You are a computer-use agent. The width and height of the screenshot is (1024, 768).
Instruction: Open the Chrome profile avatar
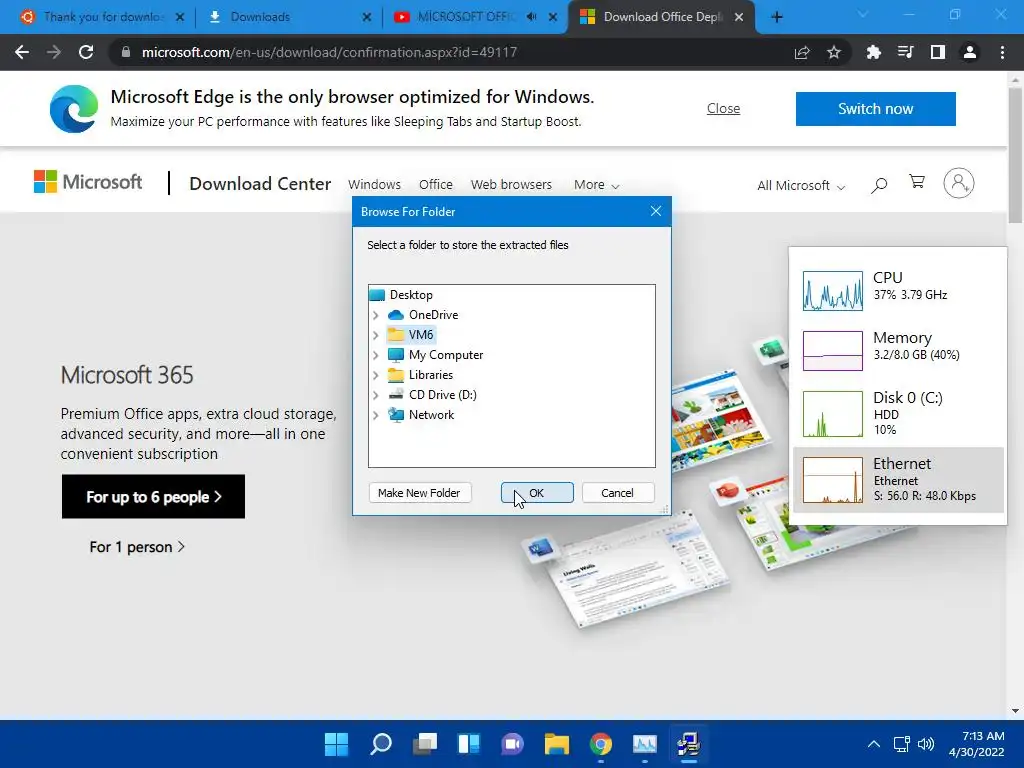click(x=970, y=52)
